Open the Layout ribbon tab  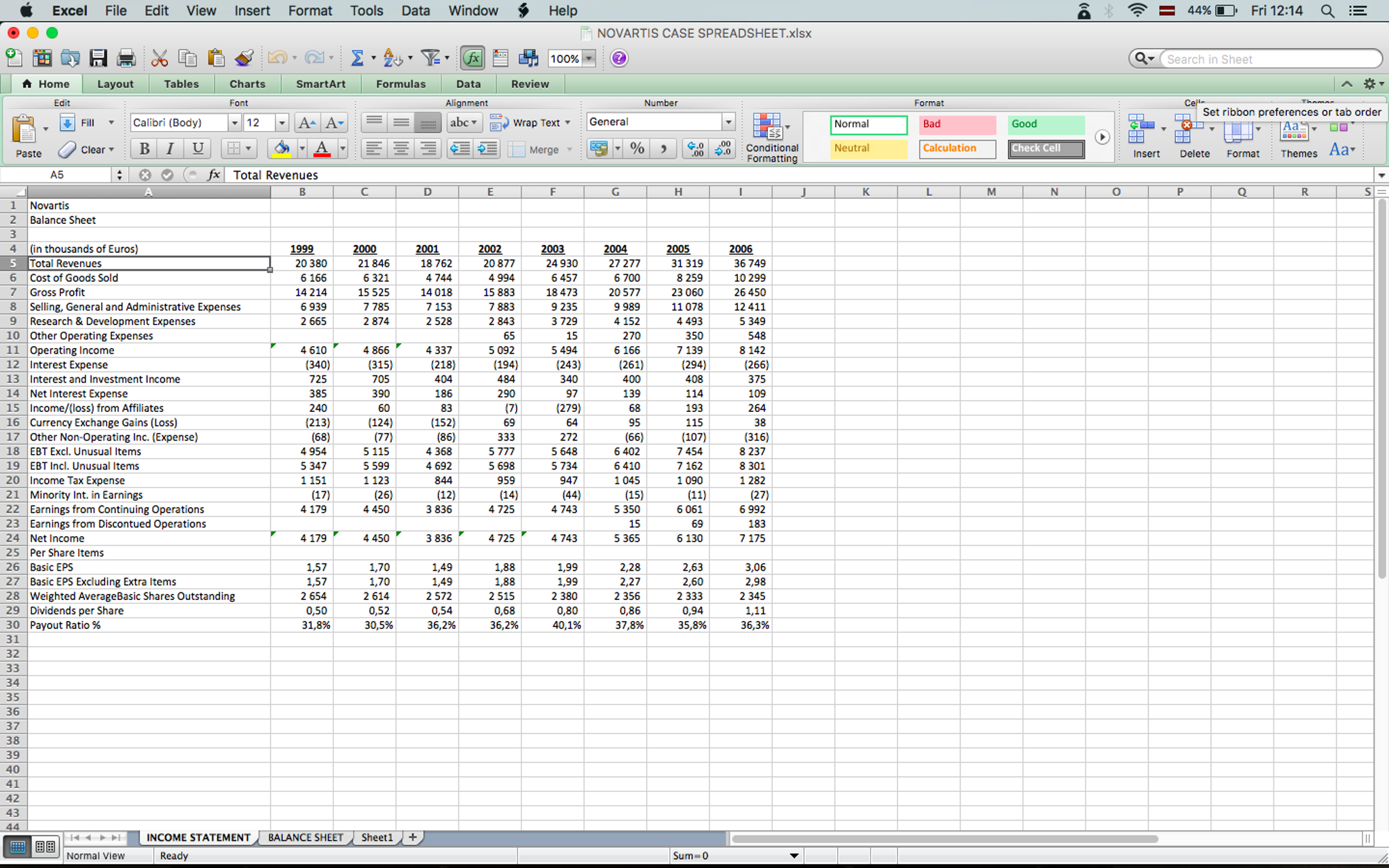[x=115, y=84]
